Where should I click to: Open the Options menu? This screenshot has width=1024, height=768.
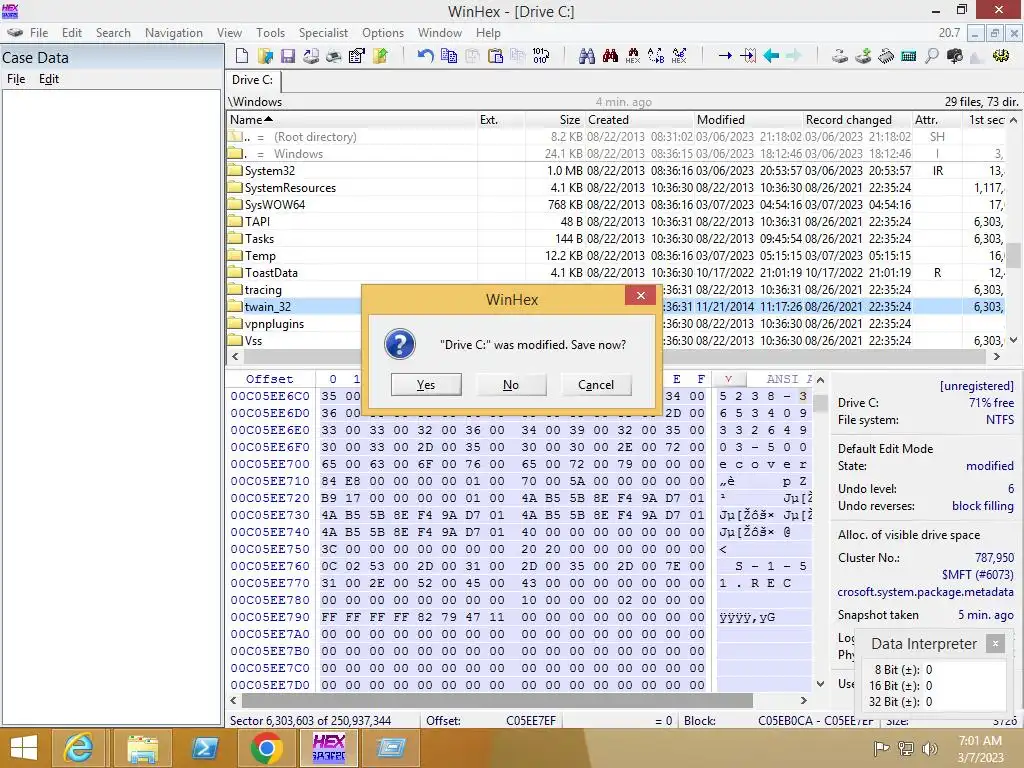click(x=383, y=33)
